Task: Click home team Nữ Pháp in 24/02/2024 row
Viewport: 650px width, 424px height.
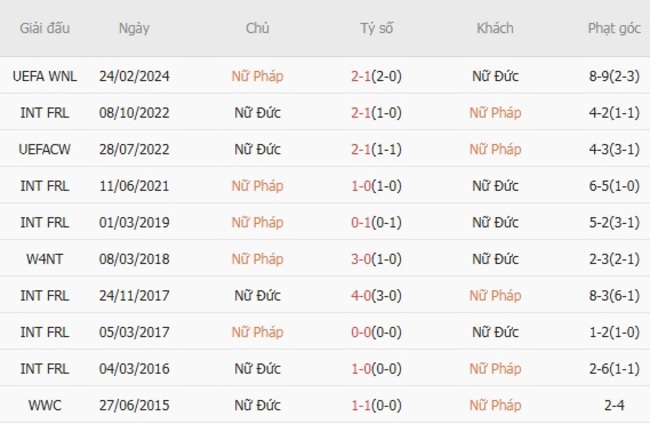Action: click(257, 76)
